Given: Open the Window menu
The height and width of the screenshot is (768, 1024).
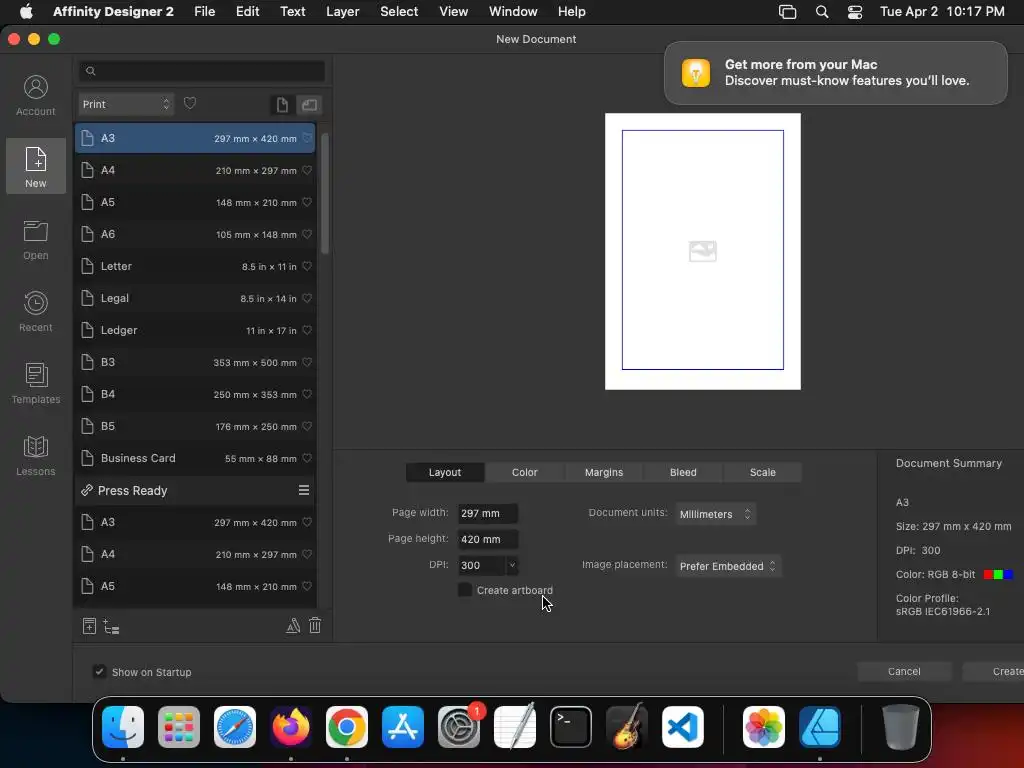Looking at the screenshot, I should 513,12.
